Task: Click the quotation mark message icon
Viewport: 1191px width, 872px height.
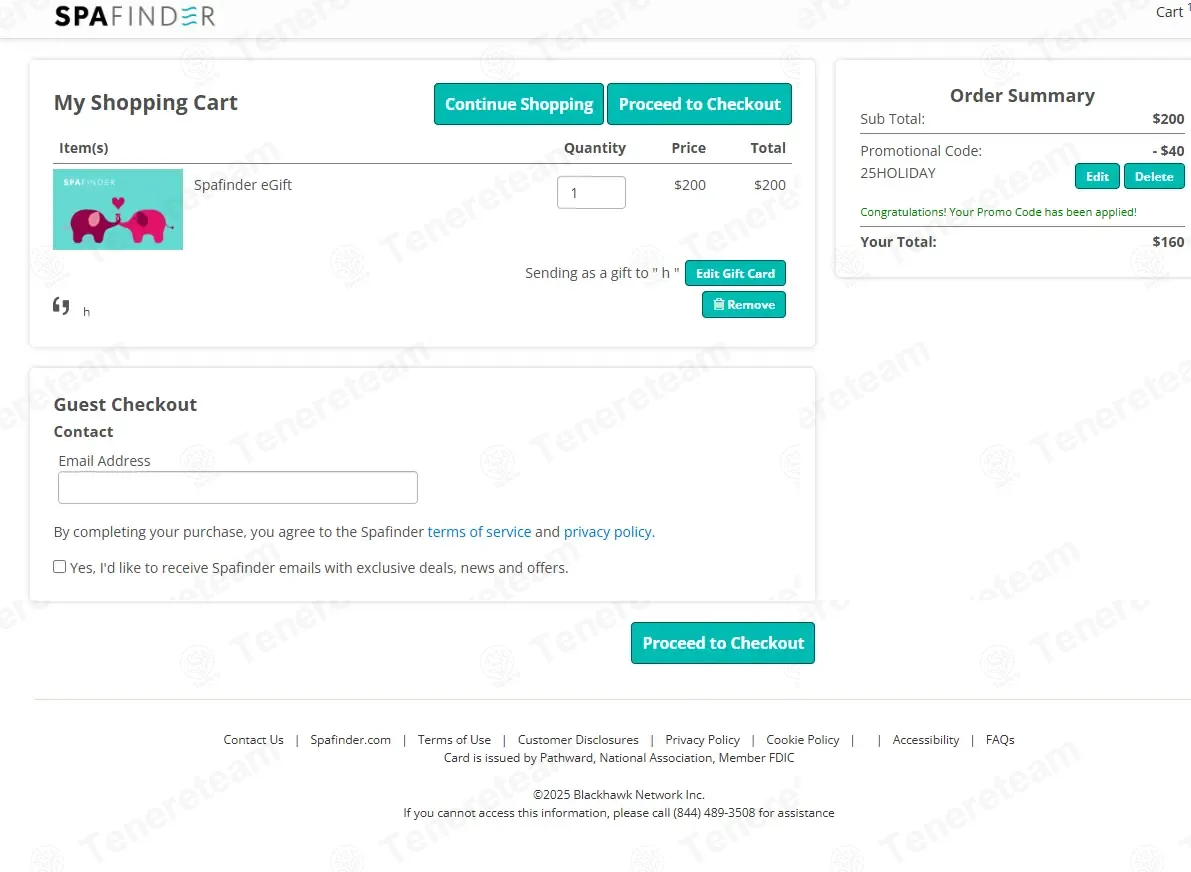Action: [61, 306]
